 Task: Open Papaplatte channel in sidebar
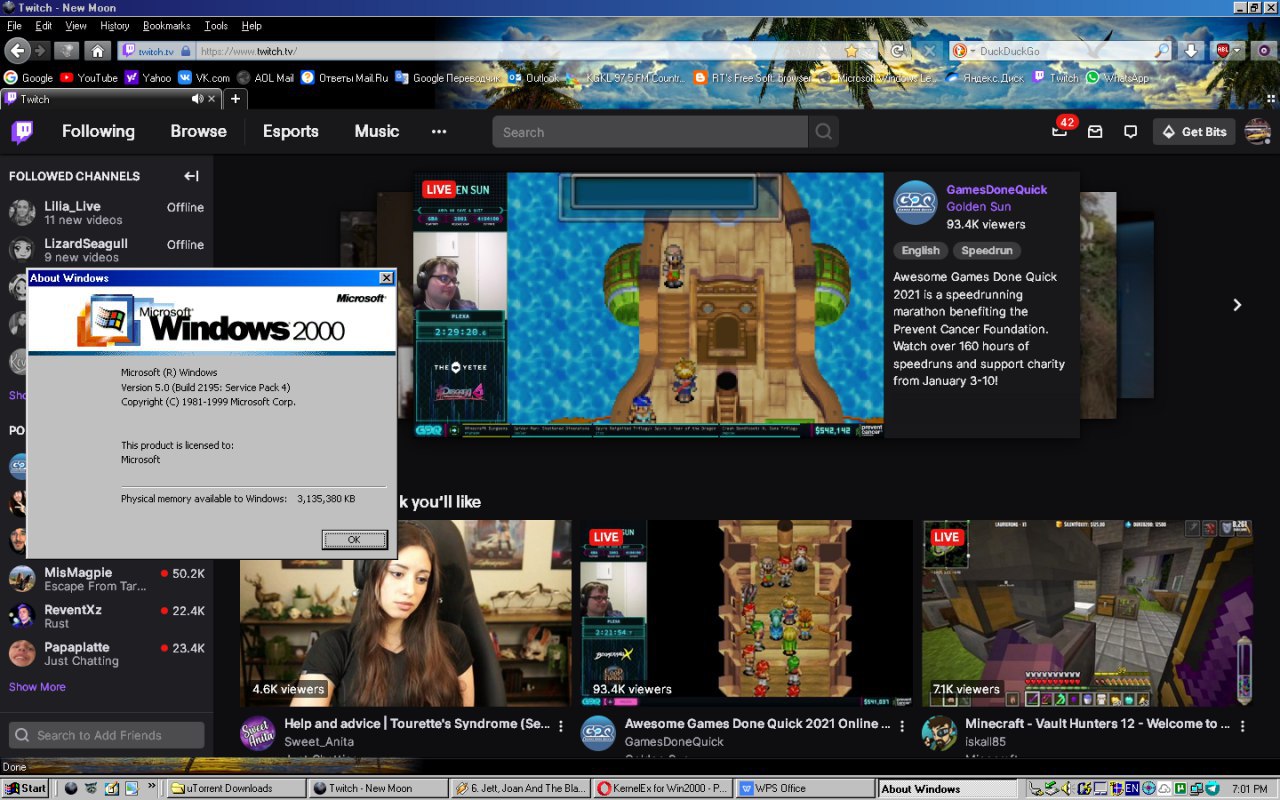click(107, 653)
